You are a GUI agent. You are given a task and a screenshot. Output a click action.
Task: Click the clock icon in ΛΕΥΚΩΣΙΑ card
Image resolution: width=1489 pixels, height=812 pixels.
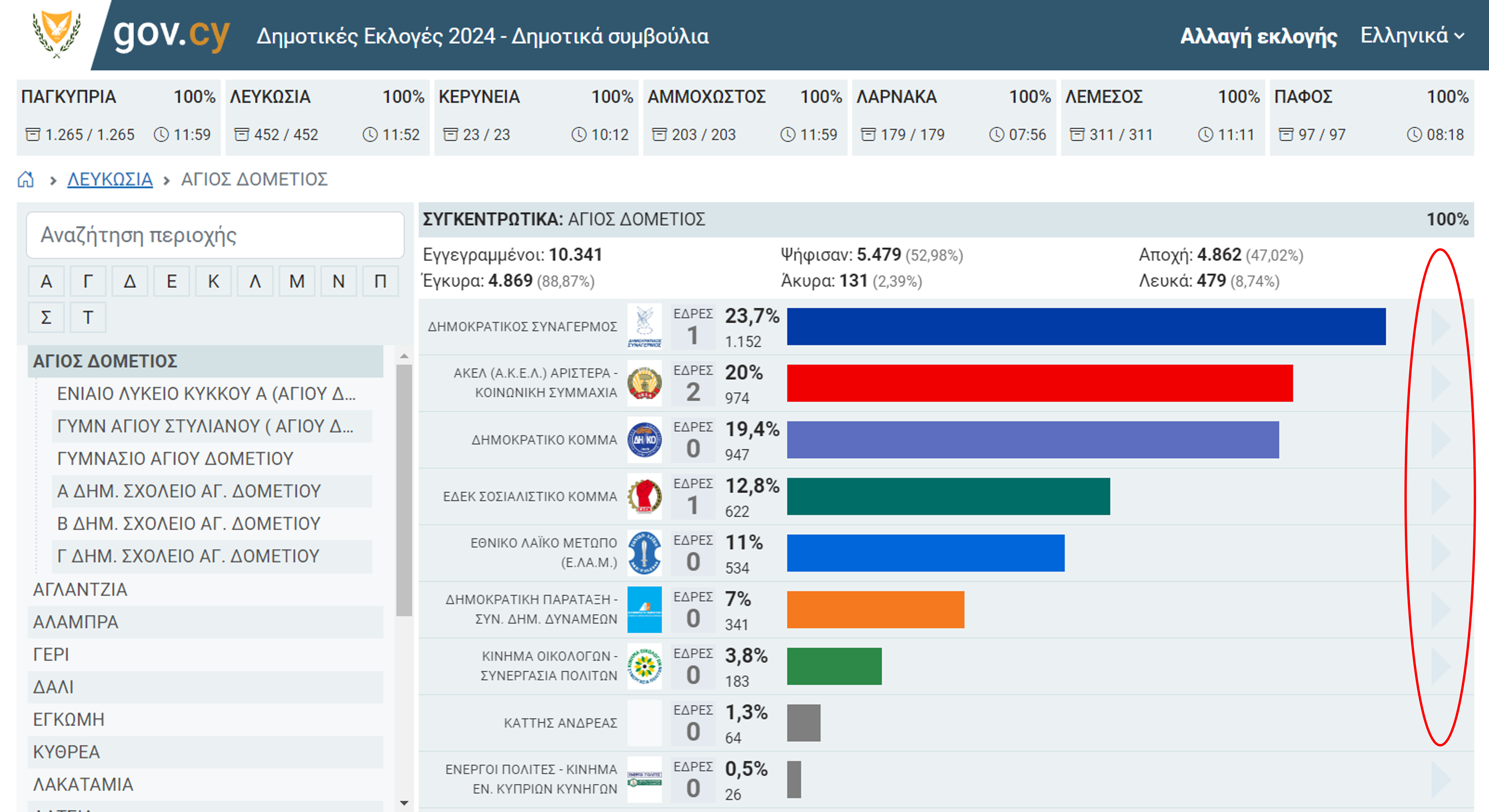tap(370, 135)
